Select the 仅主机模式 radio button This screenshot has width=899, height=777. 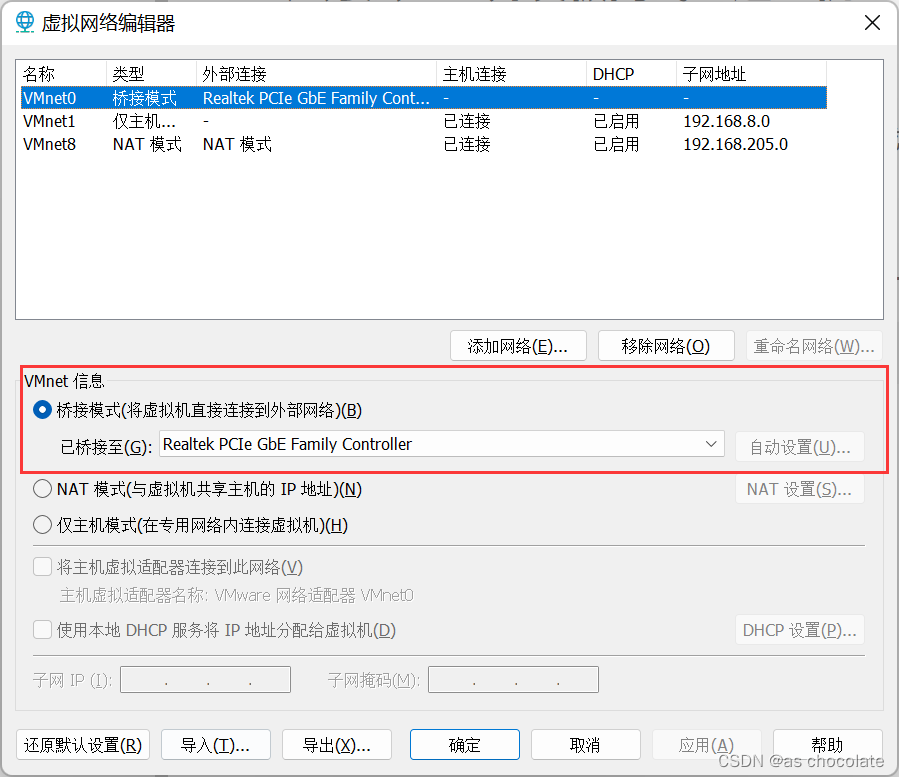click(42, 525)
